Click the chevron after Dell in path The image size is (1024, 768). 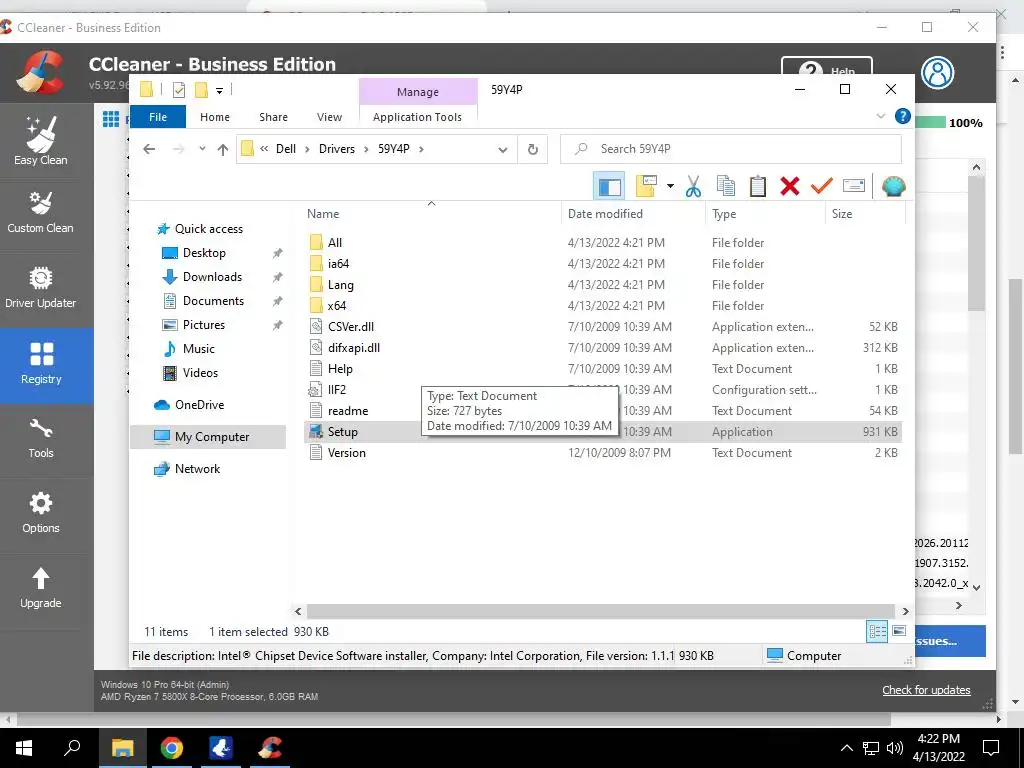(307, 149)
